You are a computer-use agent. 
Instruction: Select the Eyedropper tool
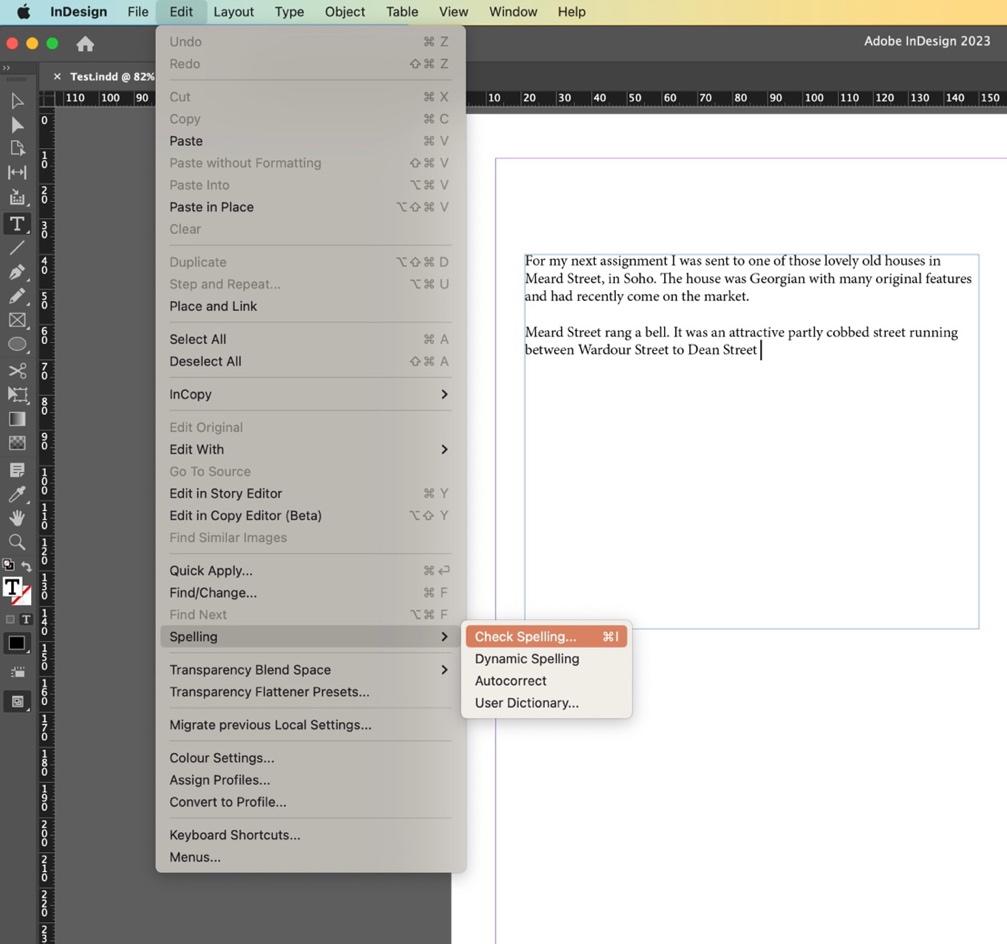17,494
